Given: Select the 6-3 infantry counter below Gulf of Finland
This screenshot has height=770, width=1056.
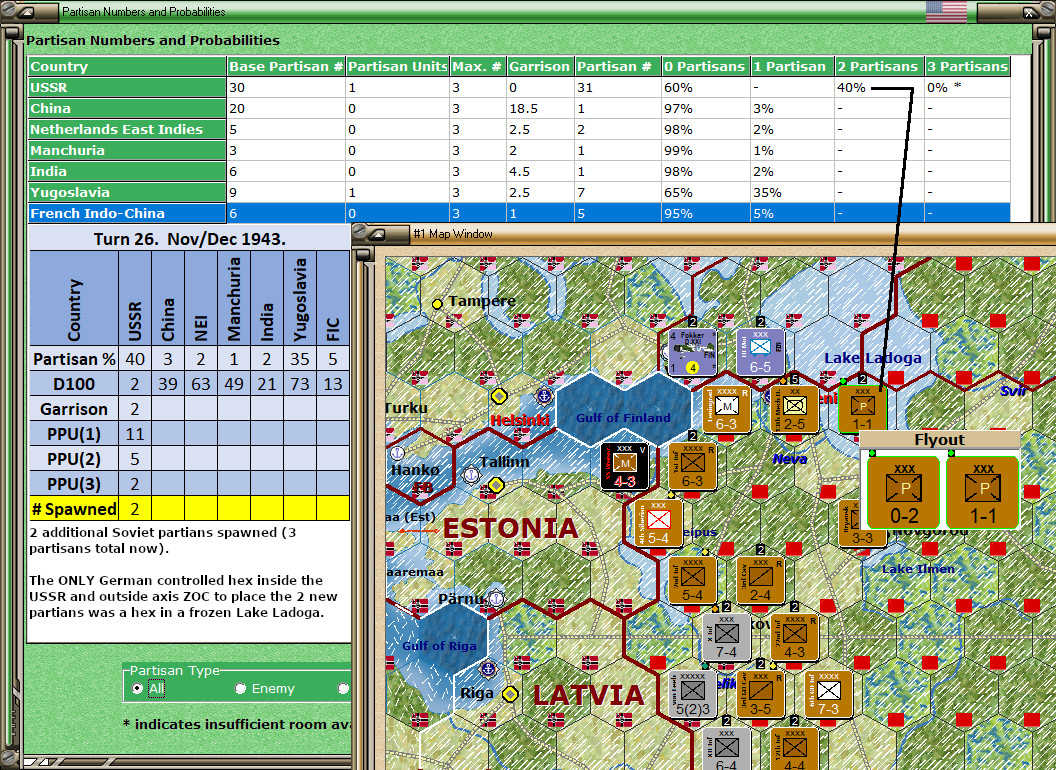Looking at the screenshot, I should 692,467.
